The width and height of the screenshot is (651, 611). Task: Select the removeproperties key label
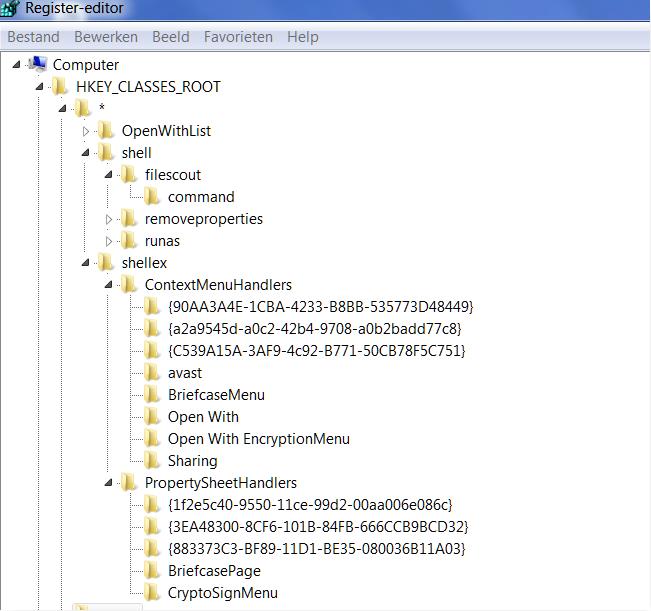click(204, 219)
